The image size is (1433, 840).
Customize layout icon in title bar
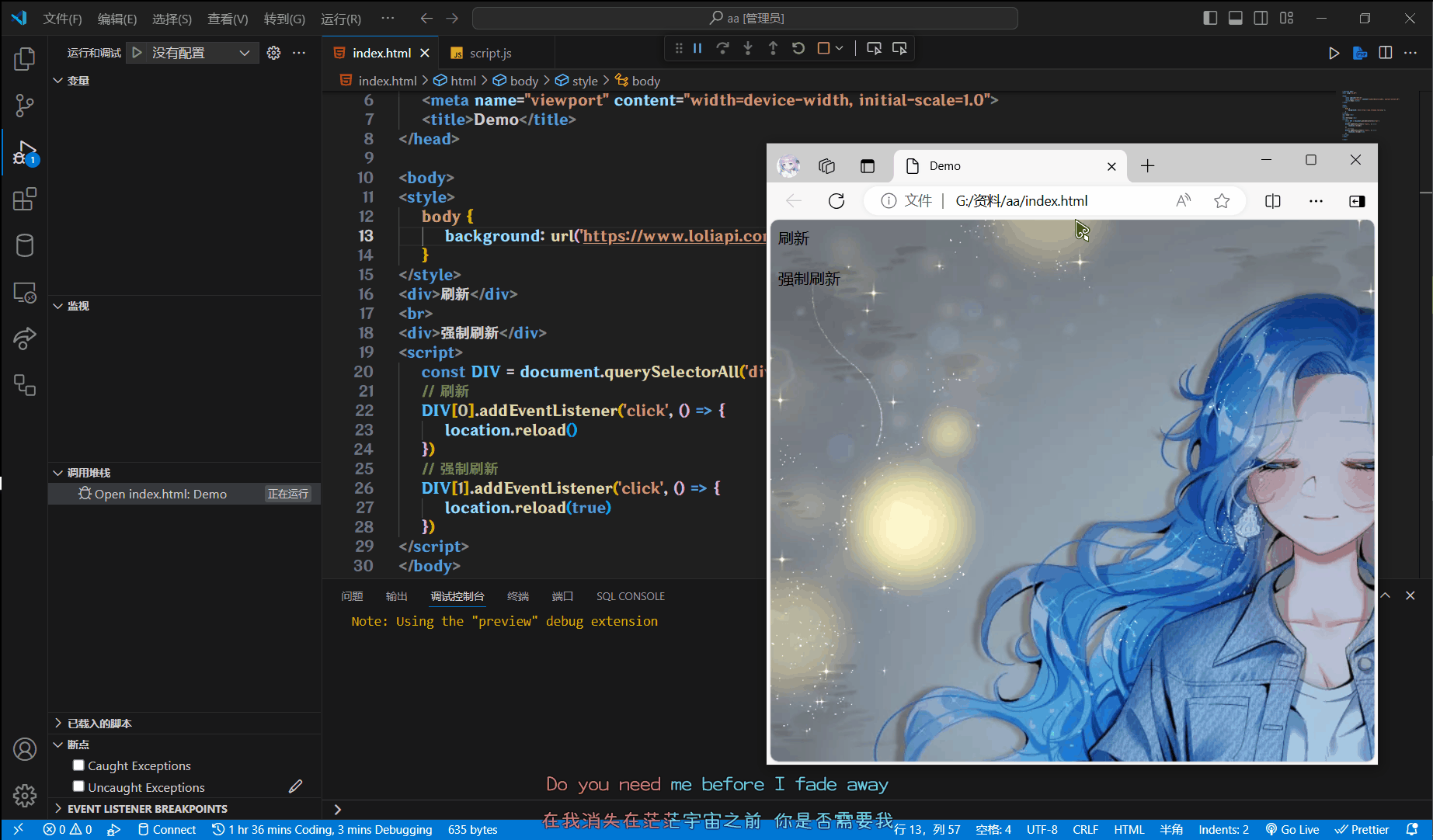[1287, 18]
